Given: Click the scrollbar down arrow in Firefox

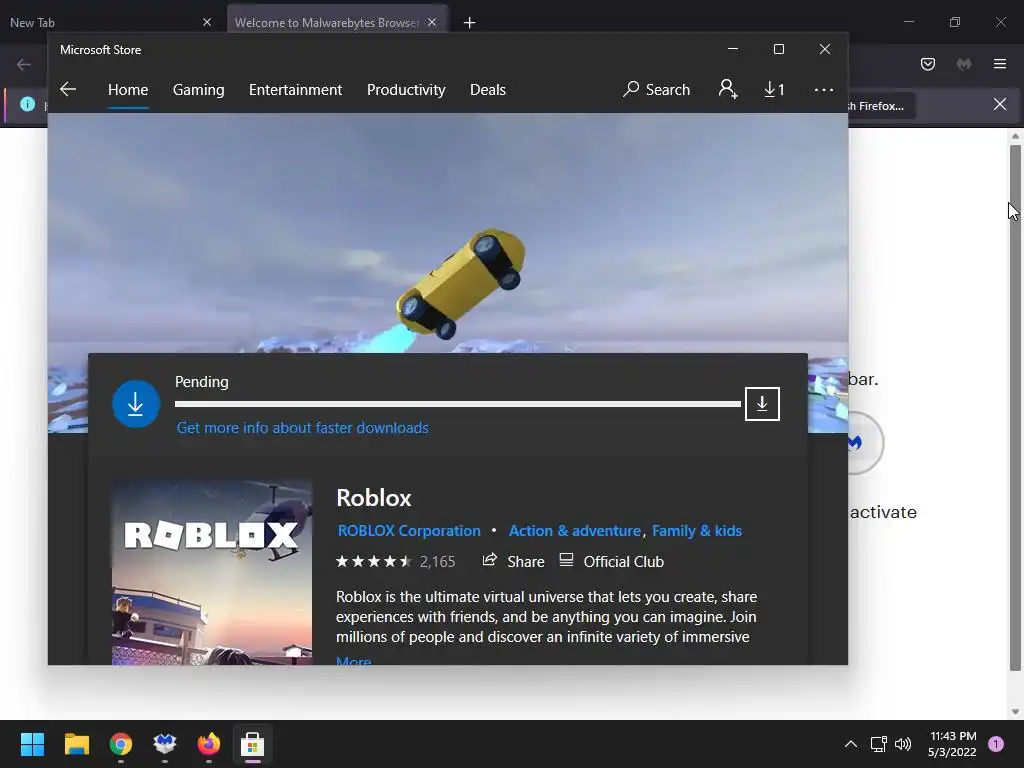Looking at the screenshot, I should pyautogui.click(x=1015, y=712).
